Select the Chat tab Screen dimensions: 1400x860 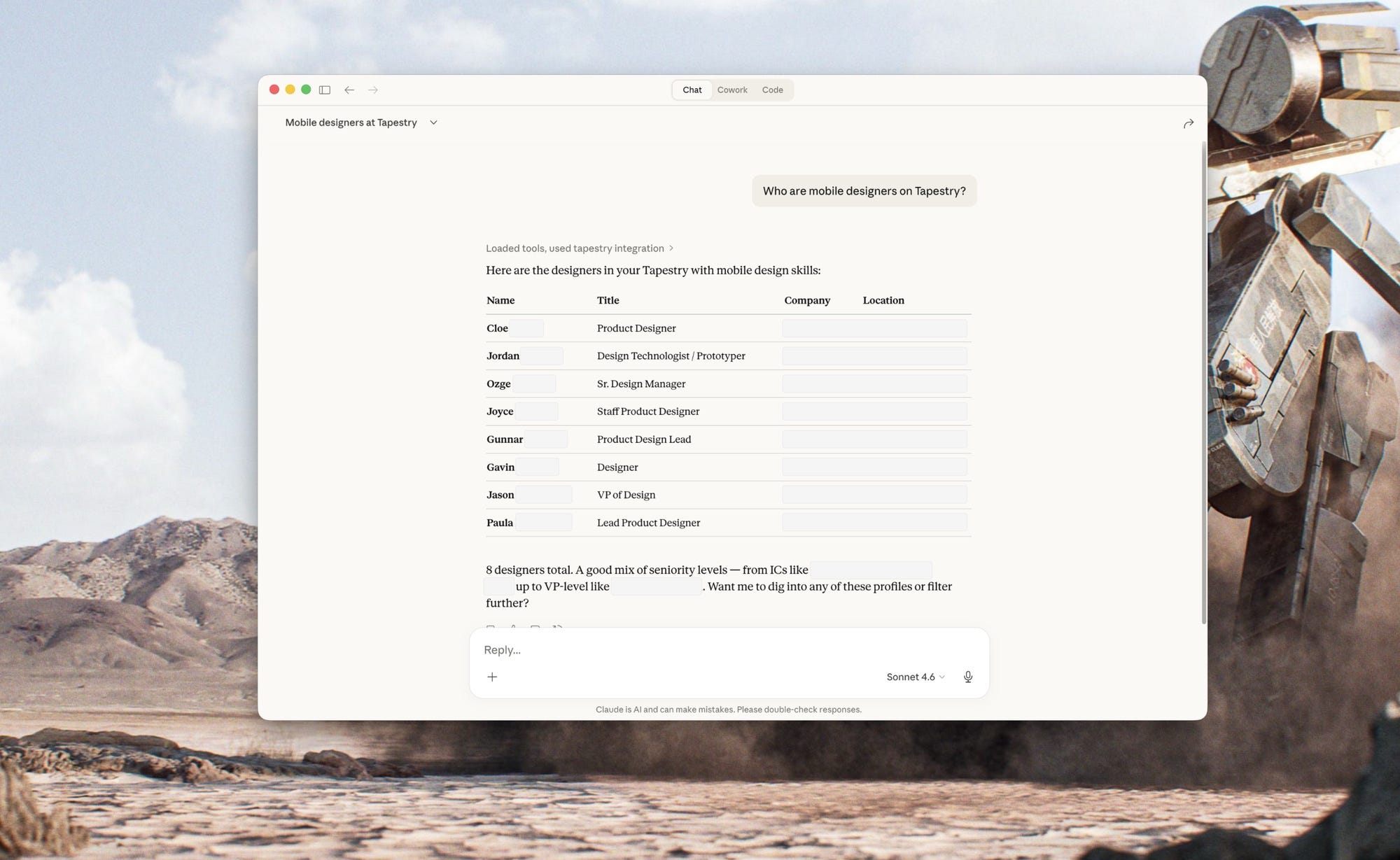coord(692,90)
